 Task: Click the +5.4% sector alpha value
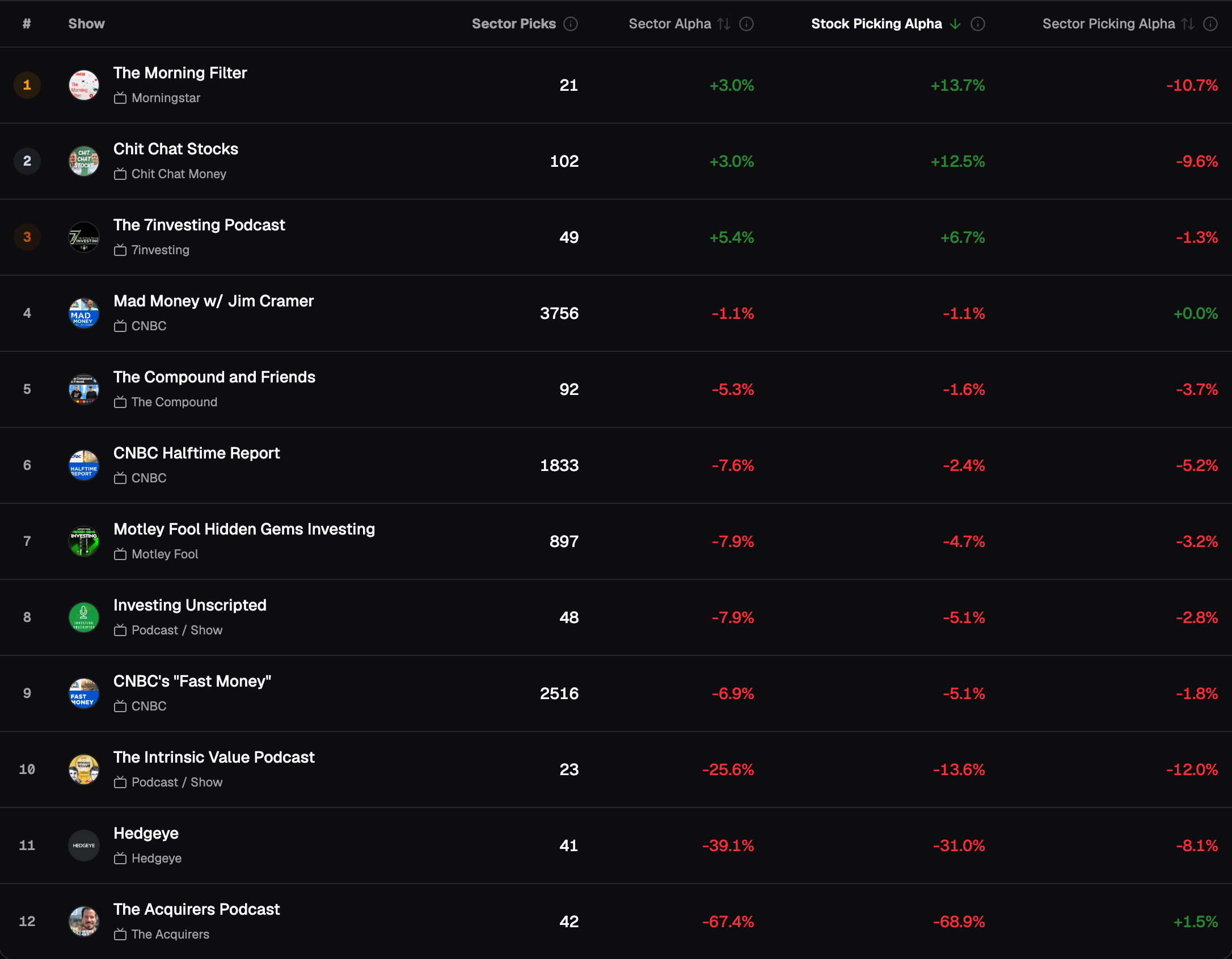732,237
